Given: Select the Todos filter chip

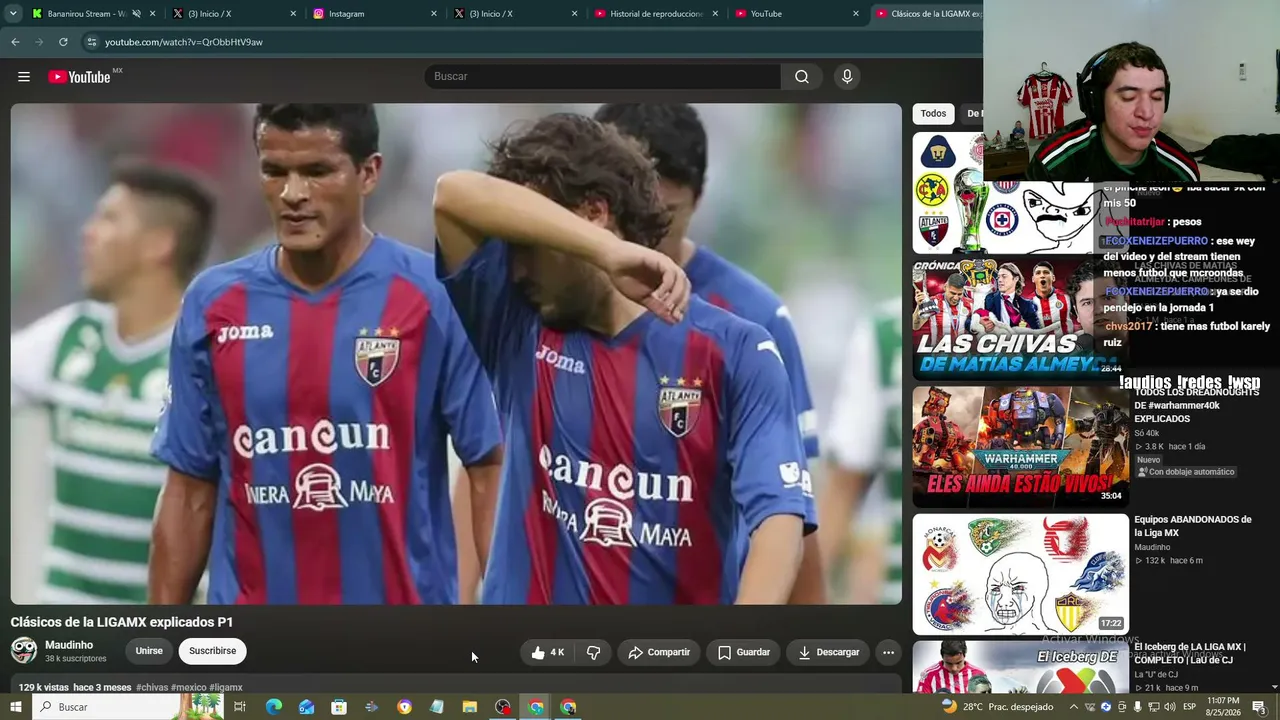Looking at the screenshot, I should [x=933, y=114].
